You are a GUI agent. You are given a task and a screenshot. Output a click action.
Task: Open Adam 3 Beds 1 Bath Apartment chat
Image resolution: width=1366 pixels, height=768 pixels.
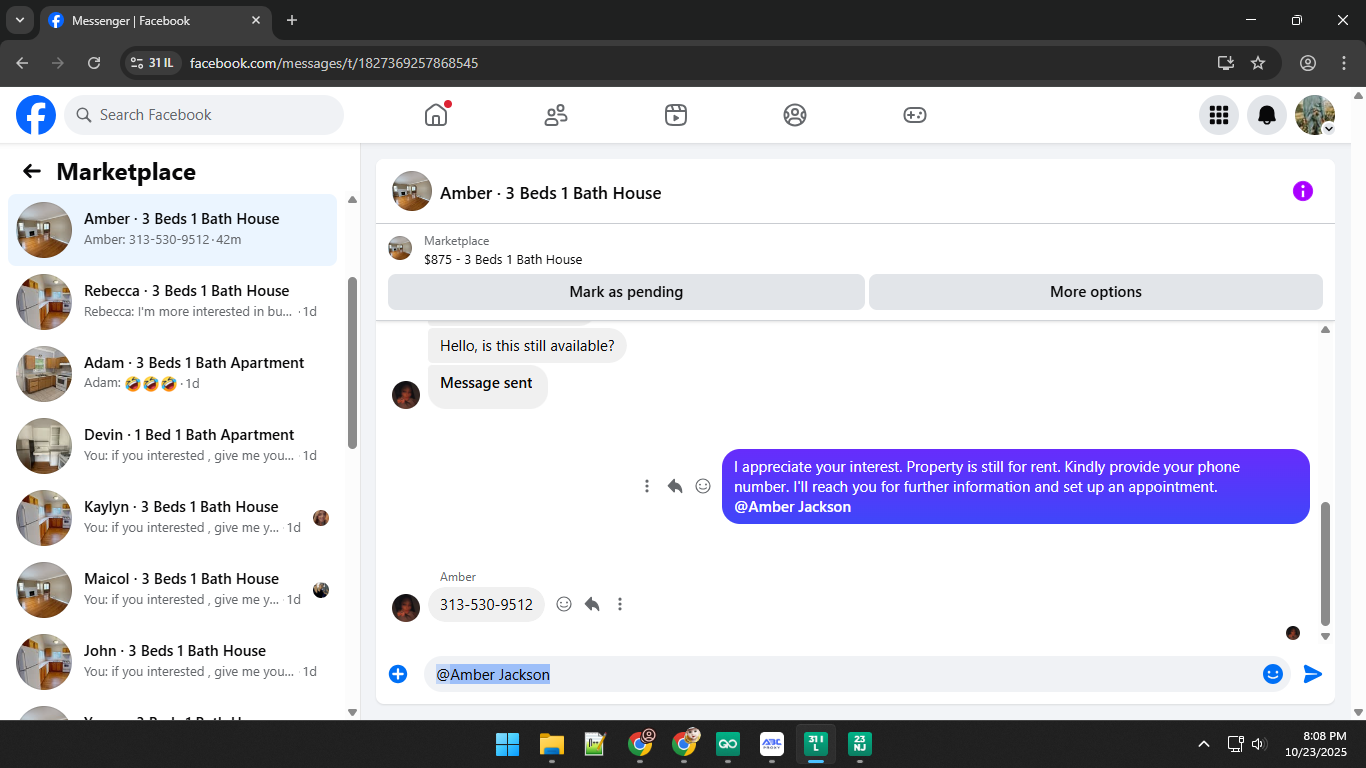pyautogui.click(x=172, y=374)
